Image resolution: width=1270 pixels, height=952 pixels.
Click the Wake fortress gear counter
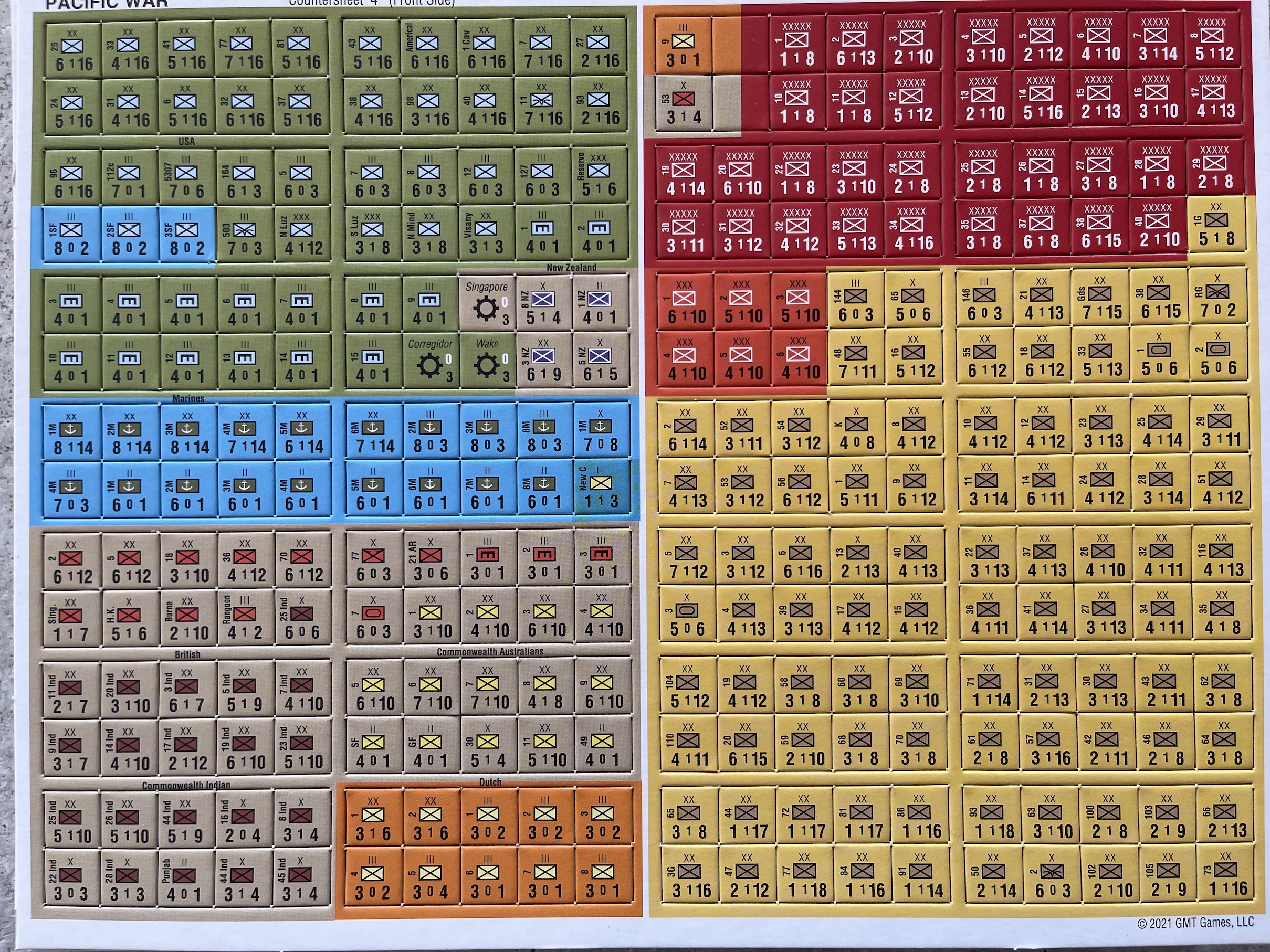point(487,361)
